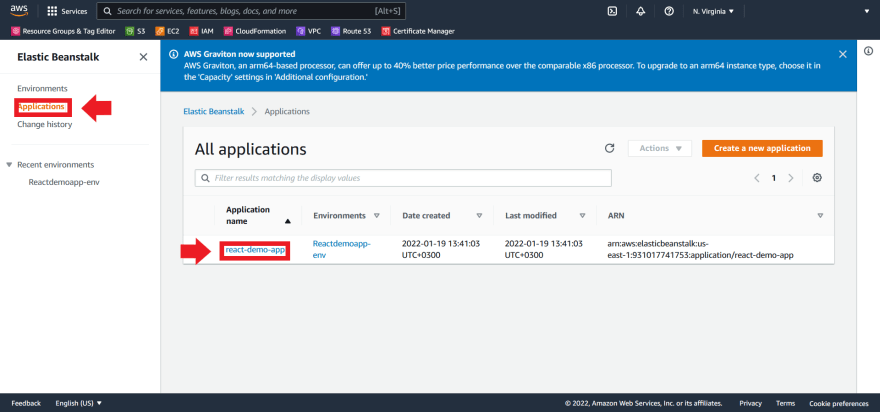Viewport: 880px width, 412px height.
Task: Open table preferences gear icon
Action: pos(817,177)
